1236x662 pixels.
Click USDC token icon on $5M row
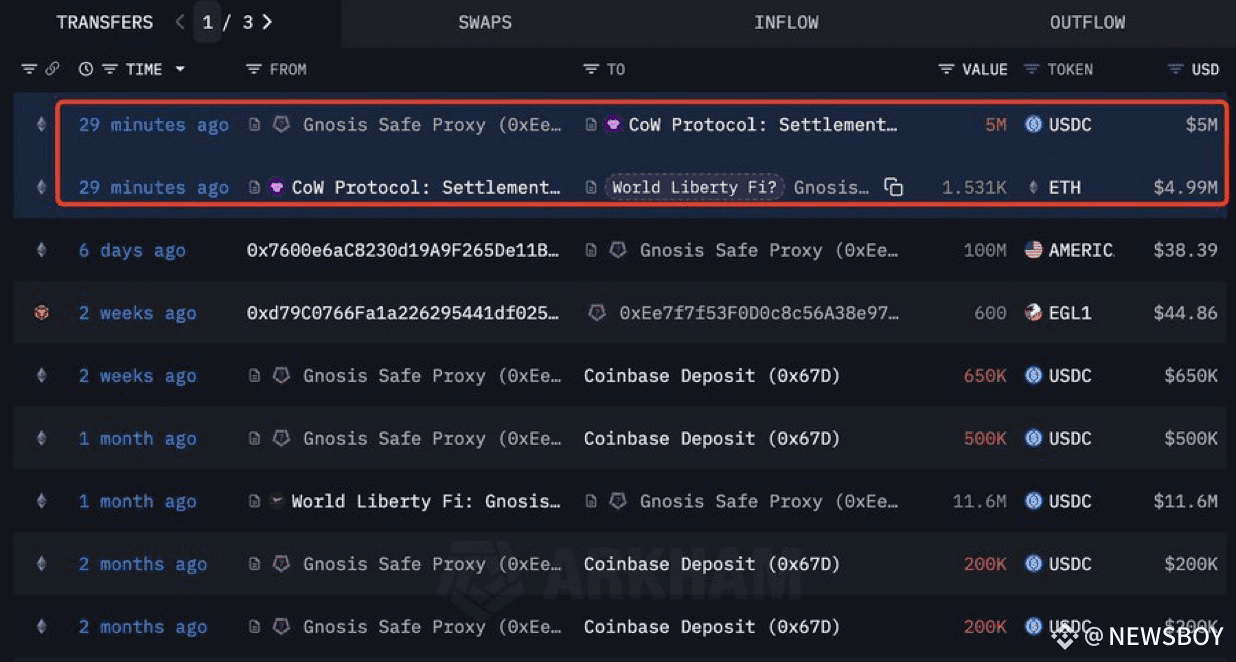[1033, 125]
